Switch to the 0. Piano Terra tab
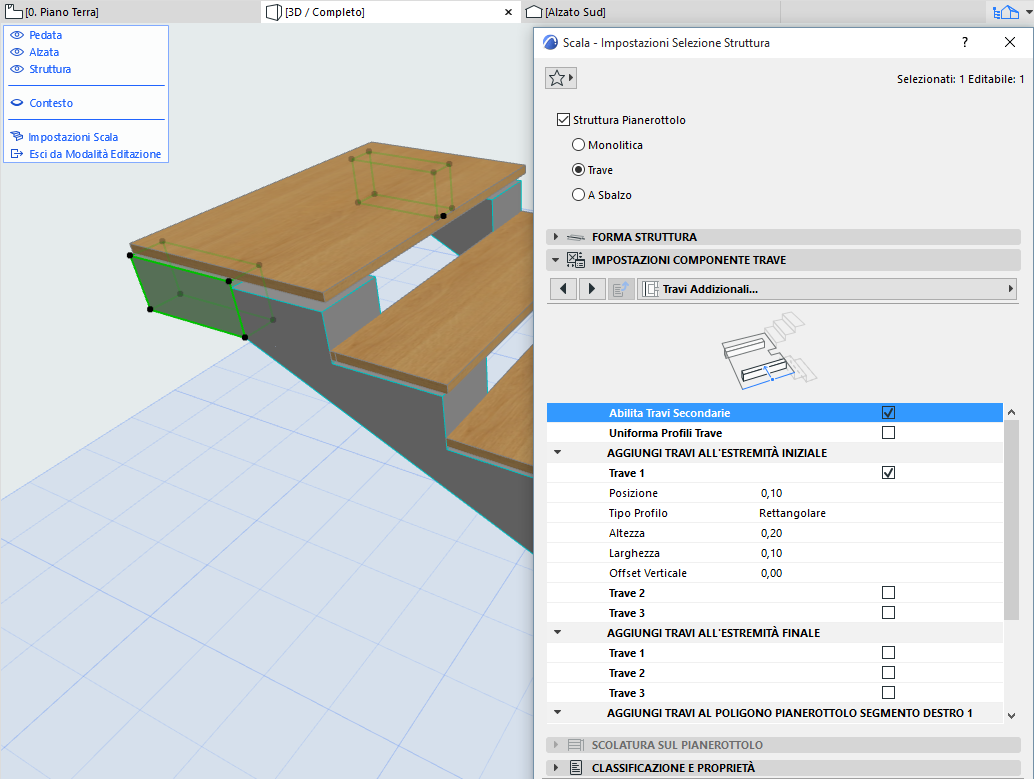Screen dimensions: 1034x779 tap(60, 12)
